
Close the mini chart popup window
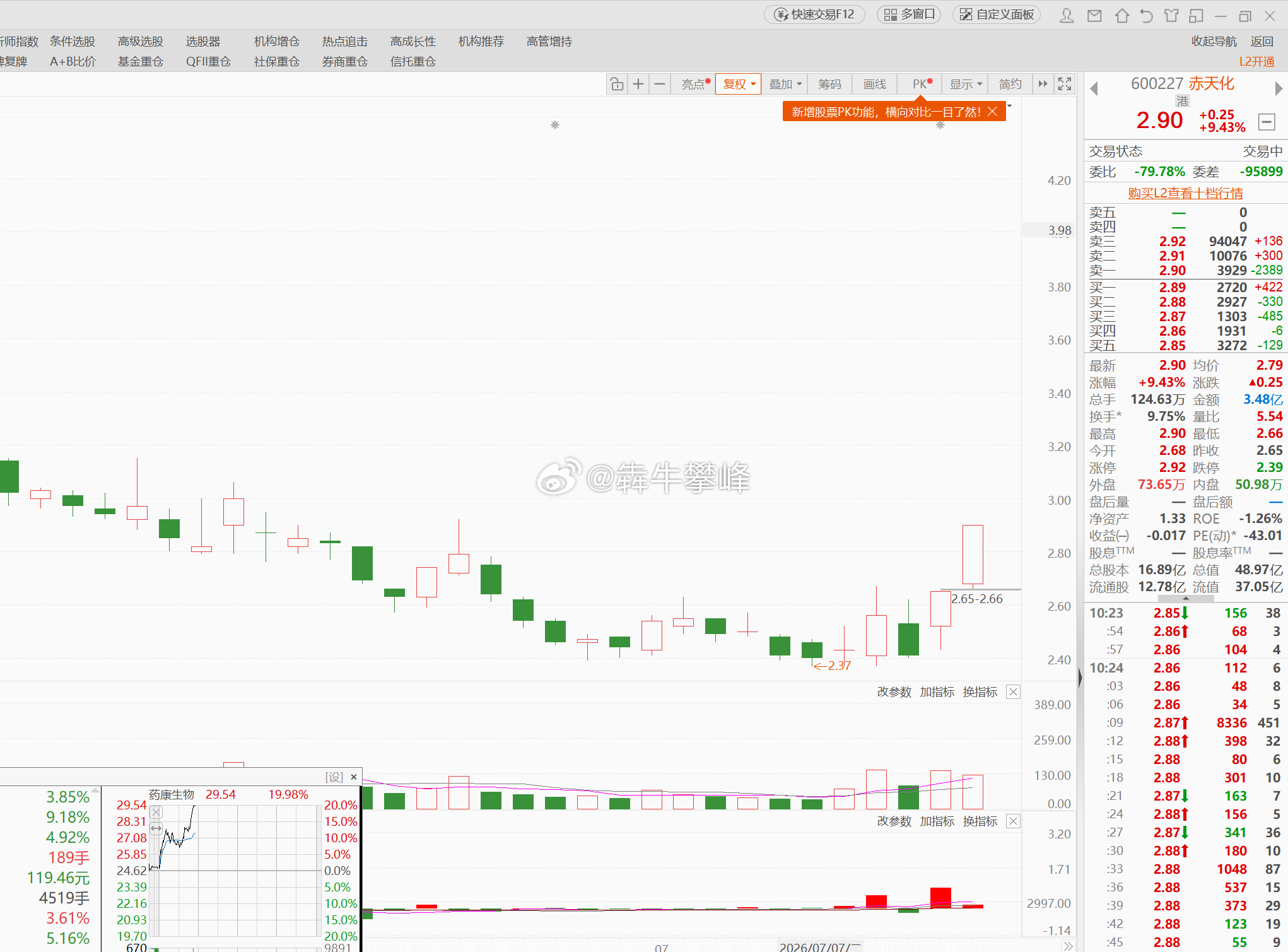[354, 777]
